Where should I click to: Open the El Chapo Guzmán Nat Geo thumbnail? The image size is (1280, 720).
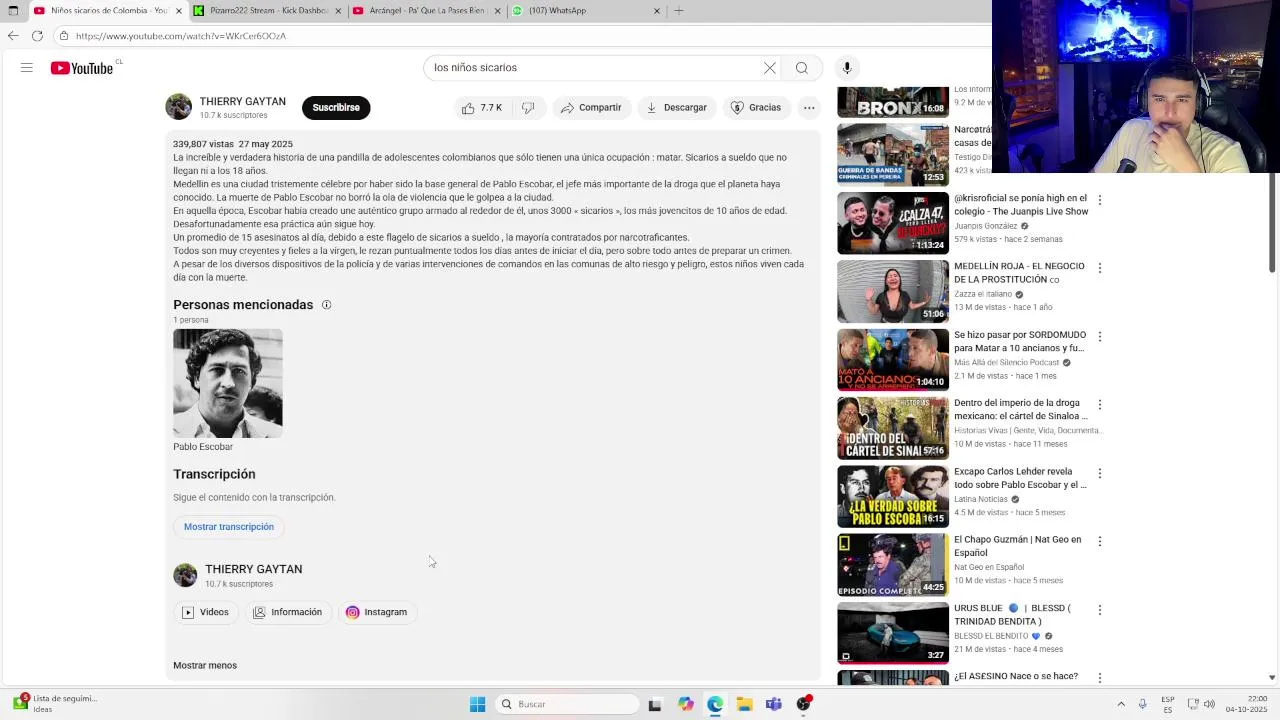(893, 564)
